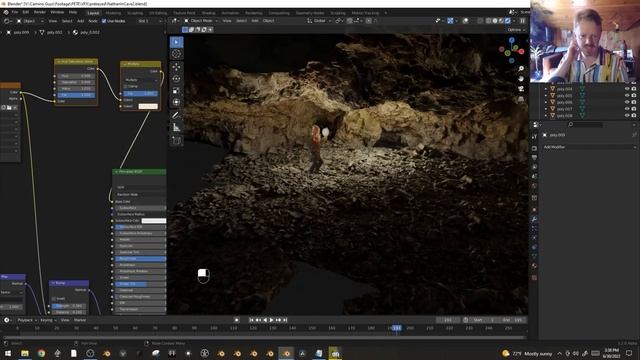
Task: Hide poly.006 with its eye icon
Action: (627, 102)
